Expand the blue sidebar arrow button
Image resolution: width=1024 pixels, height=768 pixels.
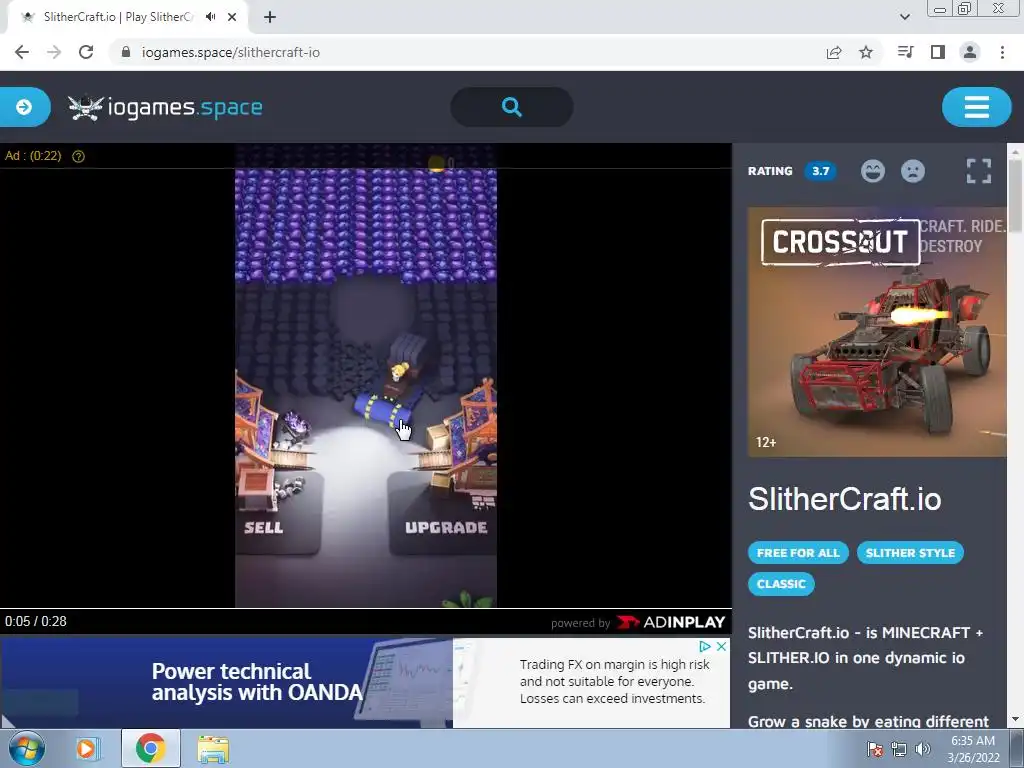click(24, 107)
